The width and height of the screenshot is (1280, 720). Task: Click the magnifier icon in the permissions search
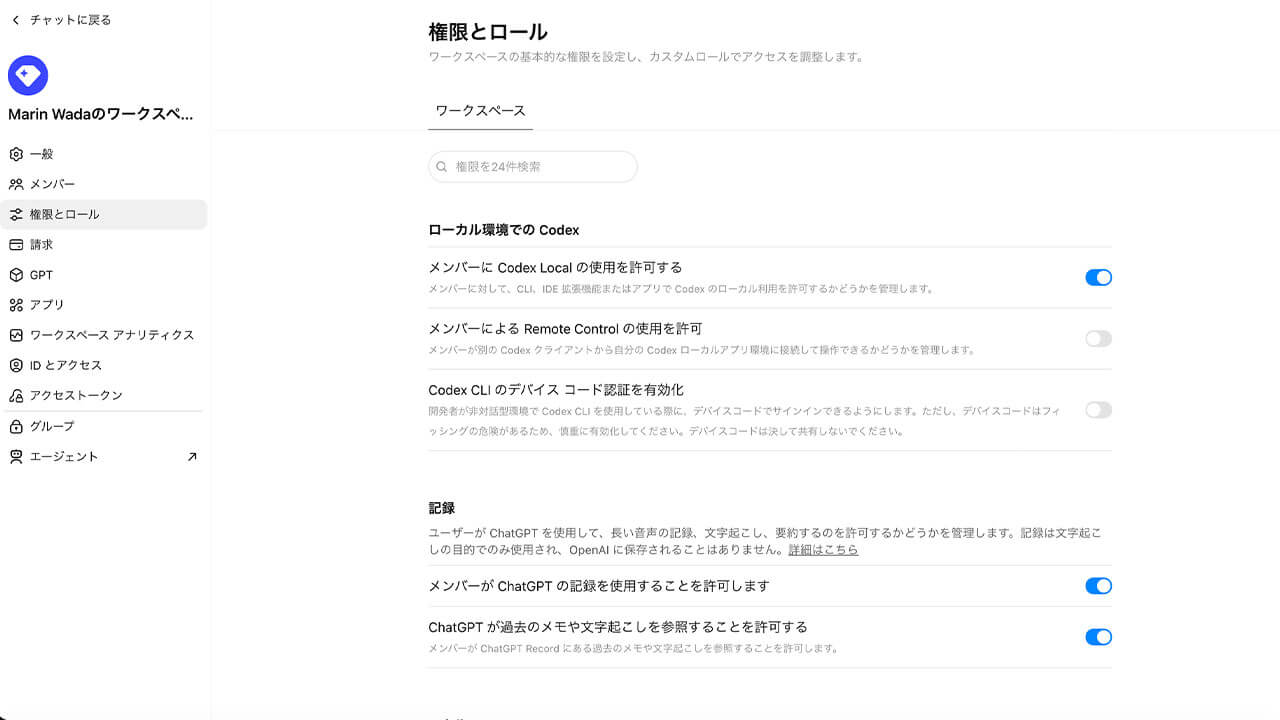pyautogui.click(x=441, y=167)
